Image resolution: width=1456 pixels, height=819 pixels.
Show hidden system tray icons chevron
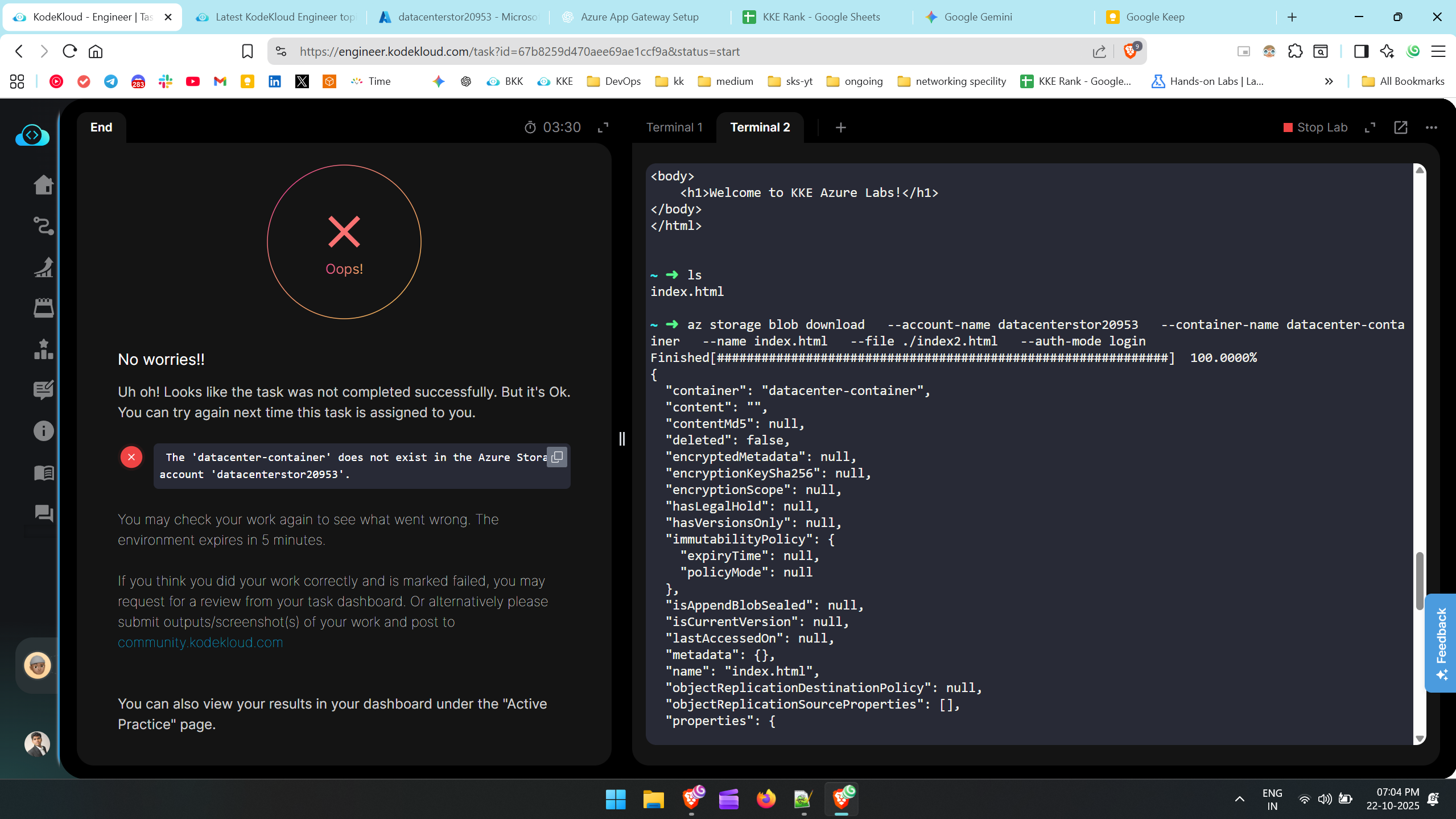1239,799
